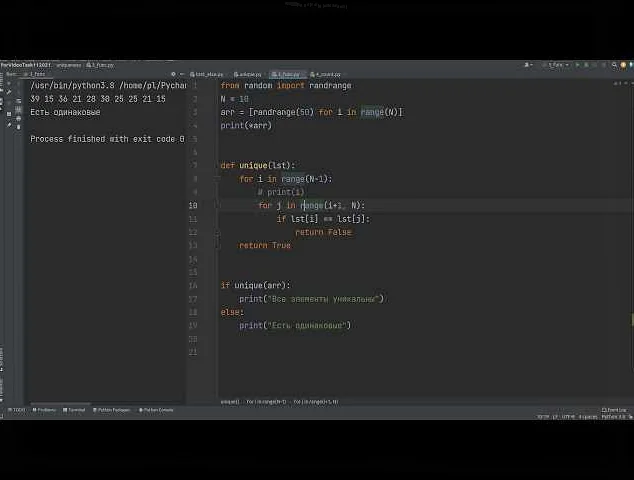Viewport: 634px width, 480px height.
Task: Click the 4 spaces indent status entry
Action: pyautogui.click(x=588, y=417)
